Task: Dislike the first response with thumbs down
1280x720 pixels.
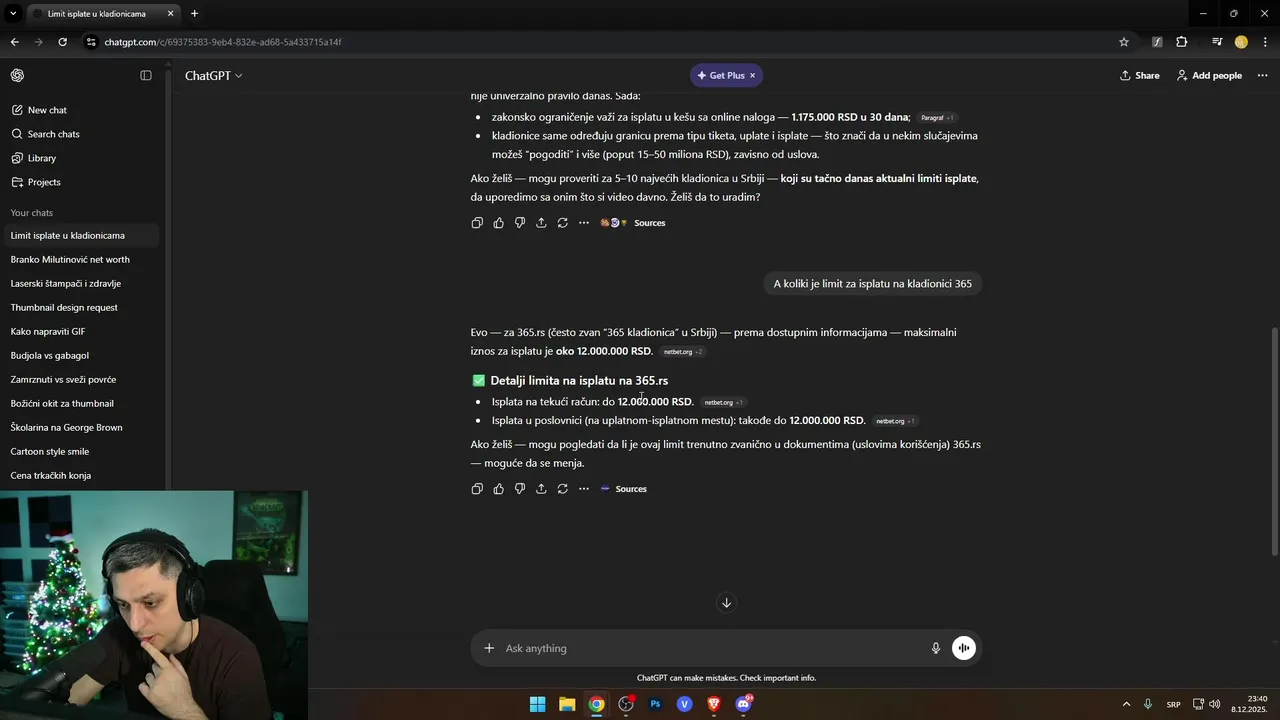Action: 520,223
